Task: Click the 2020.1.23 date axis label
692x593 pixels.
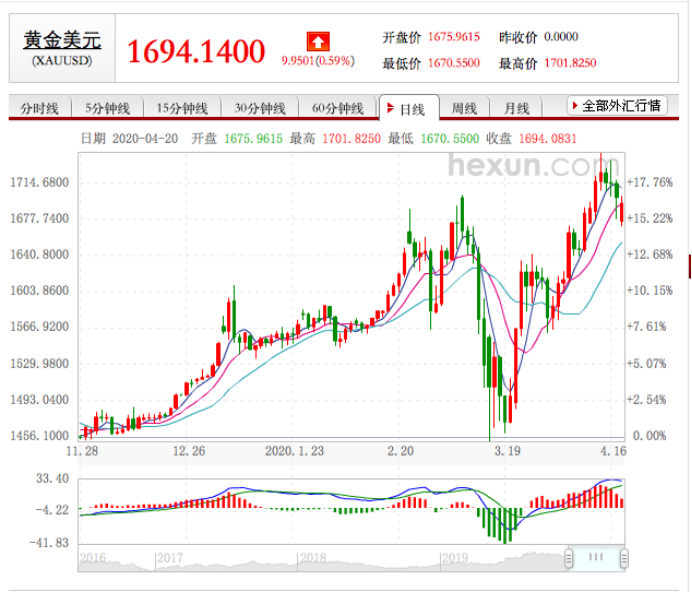Action: pyautogui.click(x=294, y=451)
